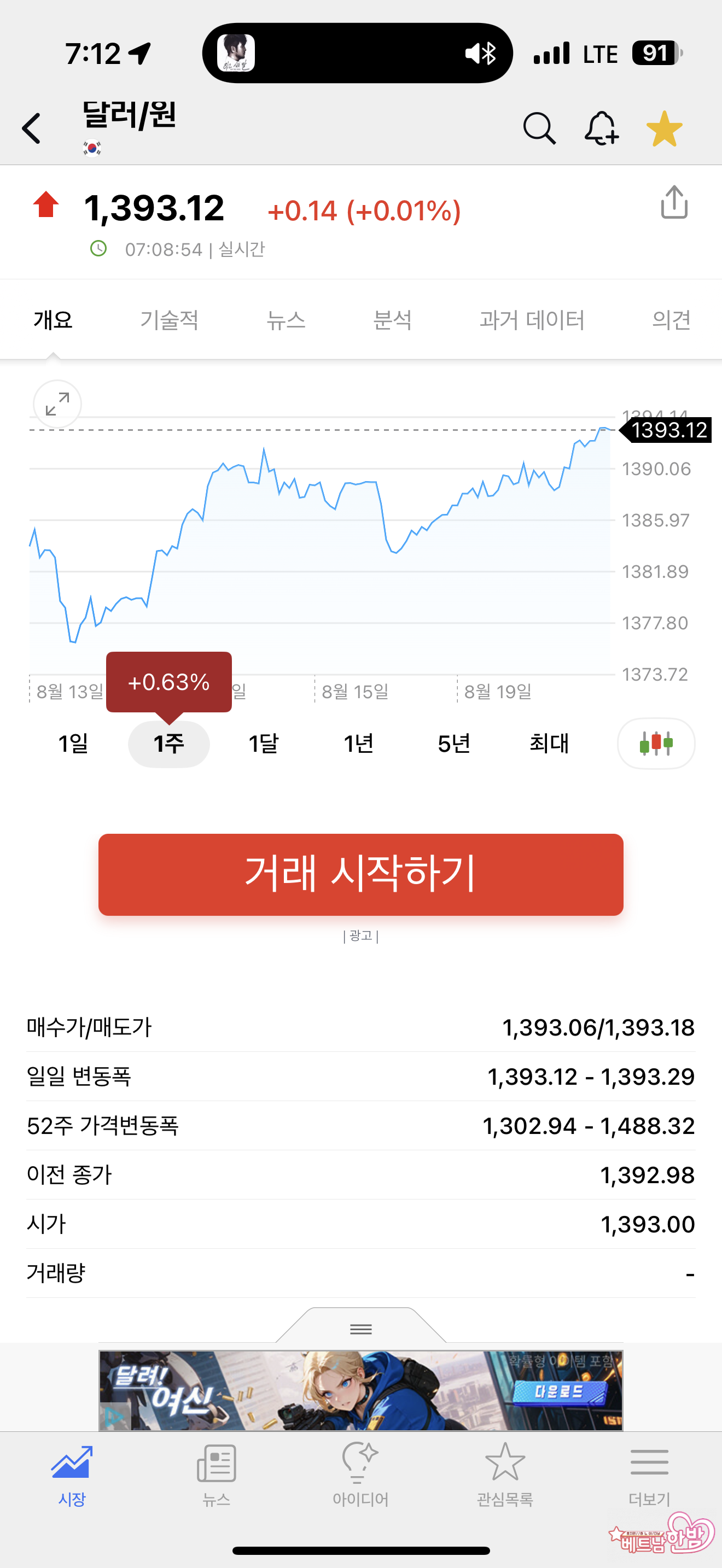Expand the bottom drawer handle
The height and width of the screenshot is (1568, 722).
(361, 1328)
